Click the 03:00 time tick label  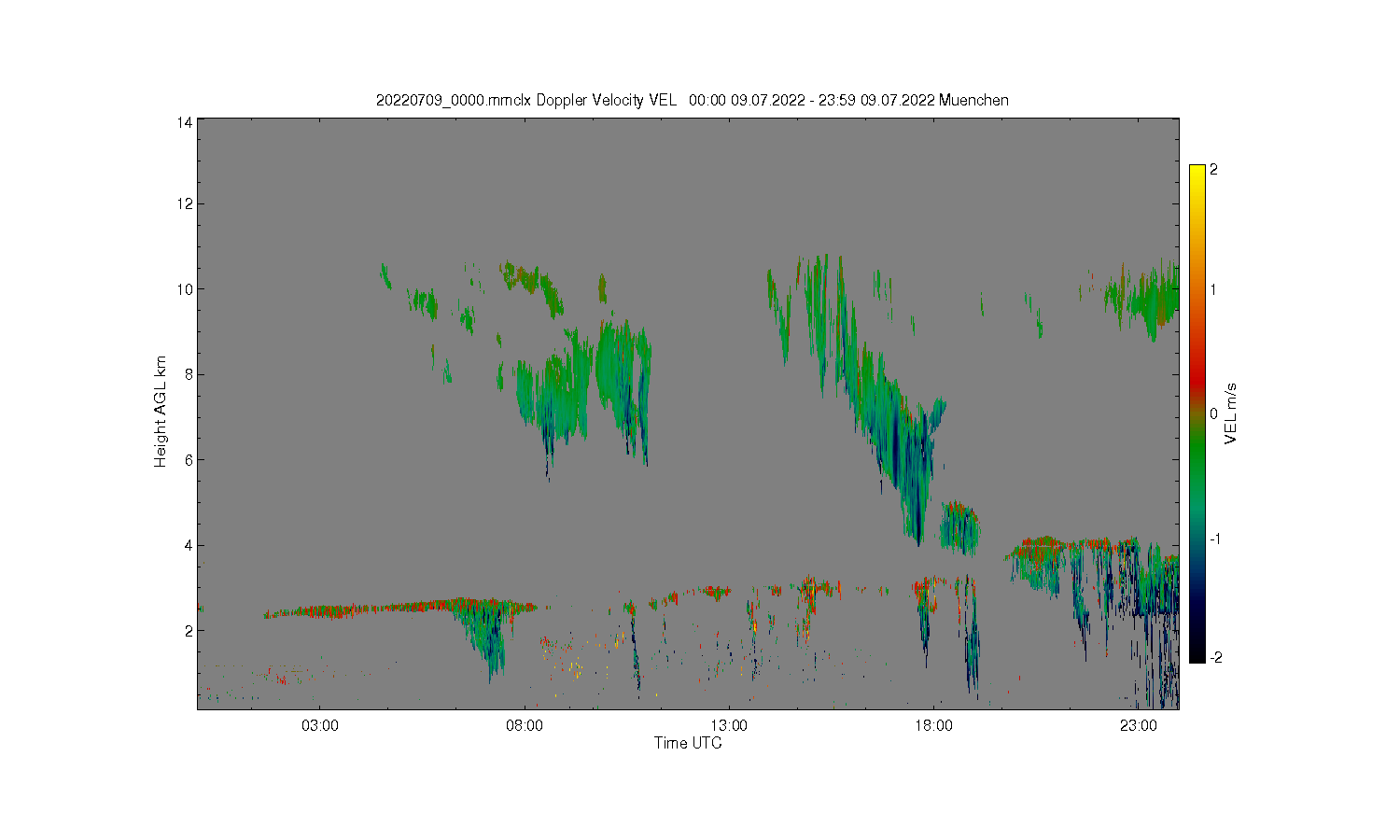click(320, 726)
